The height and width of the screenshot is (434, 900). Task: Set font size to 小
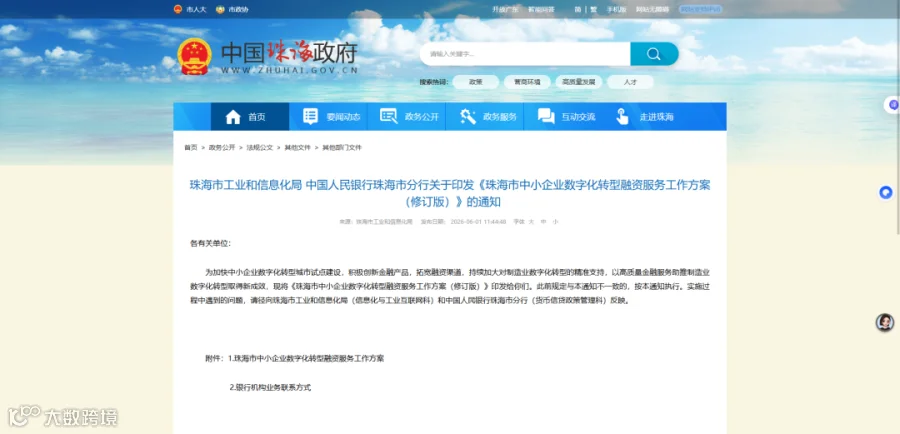click(x=555, y=222)
